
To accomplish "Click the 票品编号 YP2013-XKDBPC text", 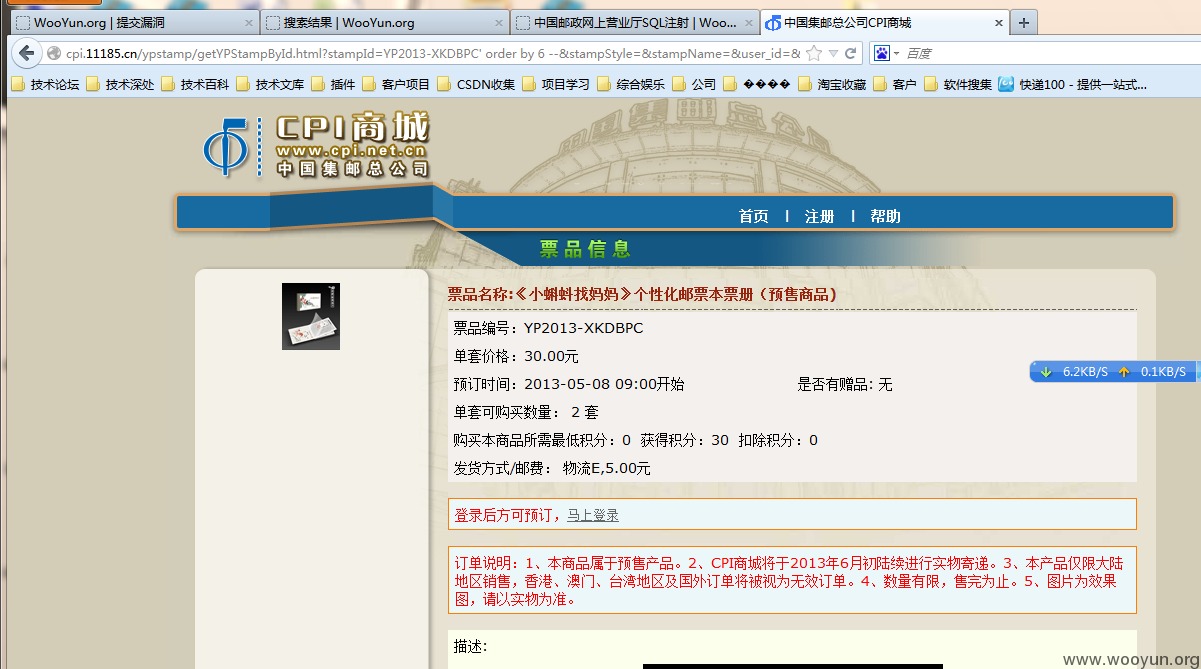I will point(548,328).
